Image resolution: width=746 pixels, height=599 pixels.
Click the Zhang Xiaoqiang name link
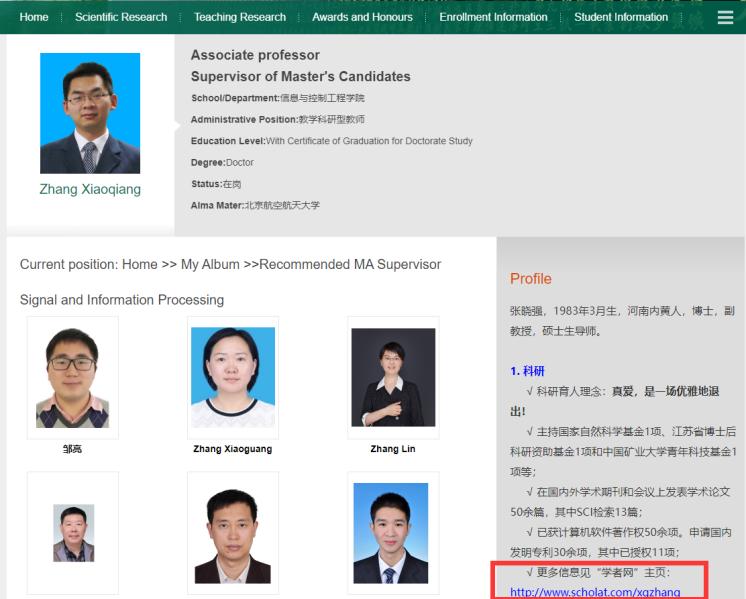tap(90, 189)
